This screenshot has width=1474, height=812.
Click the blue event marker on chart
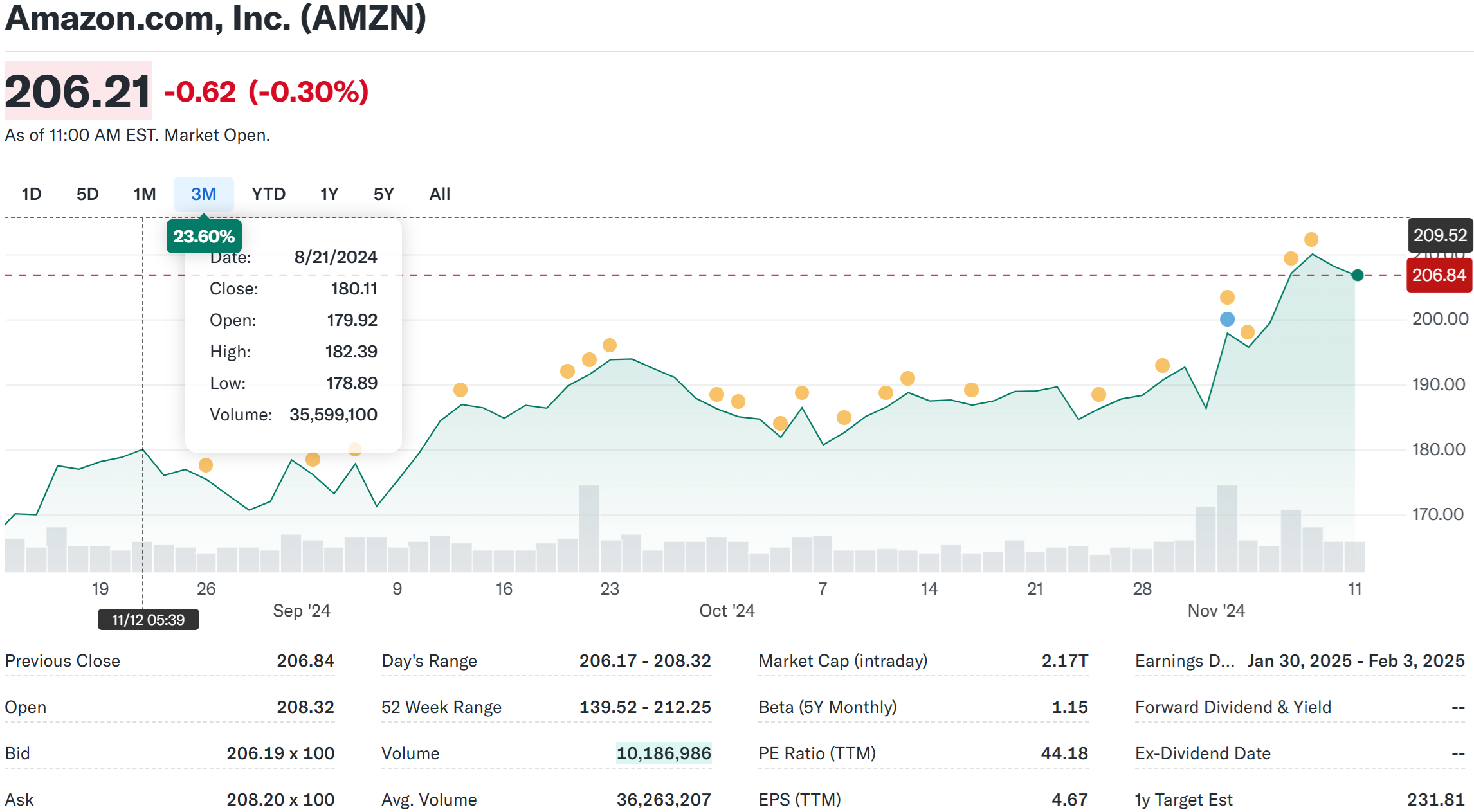click(1227, 319)
